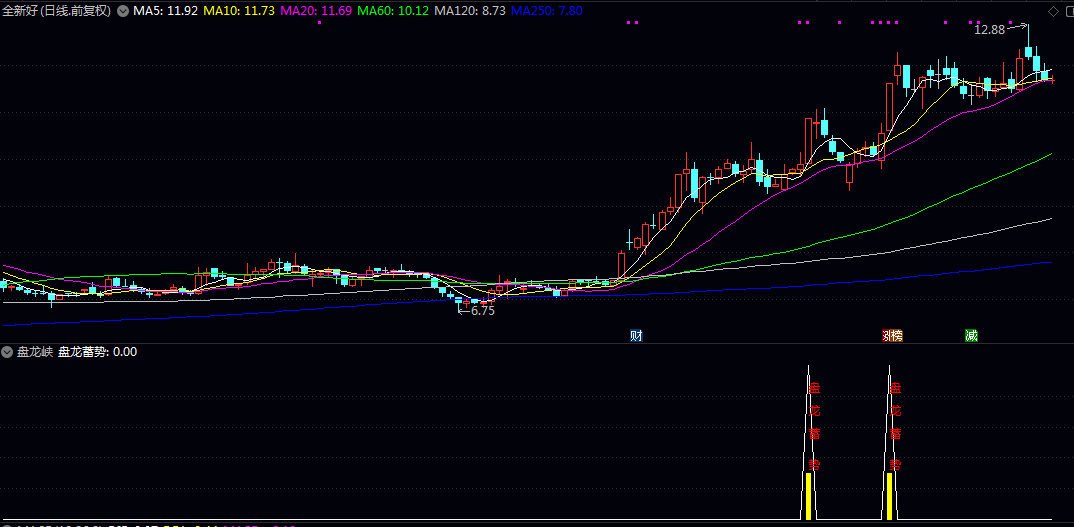Open the green 减 event marker
The width and height of the screenshot is (1074, 527).
click(971, 336)
